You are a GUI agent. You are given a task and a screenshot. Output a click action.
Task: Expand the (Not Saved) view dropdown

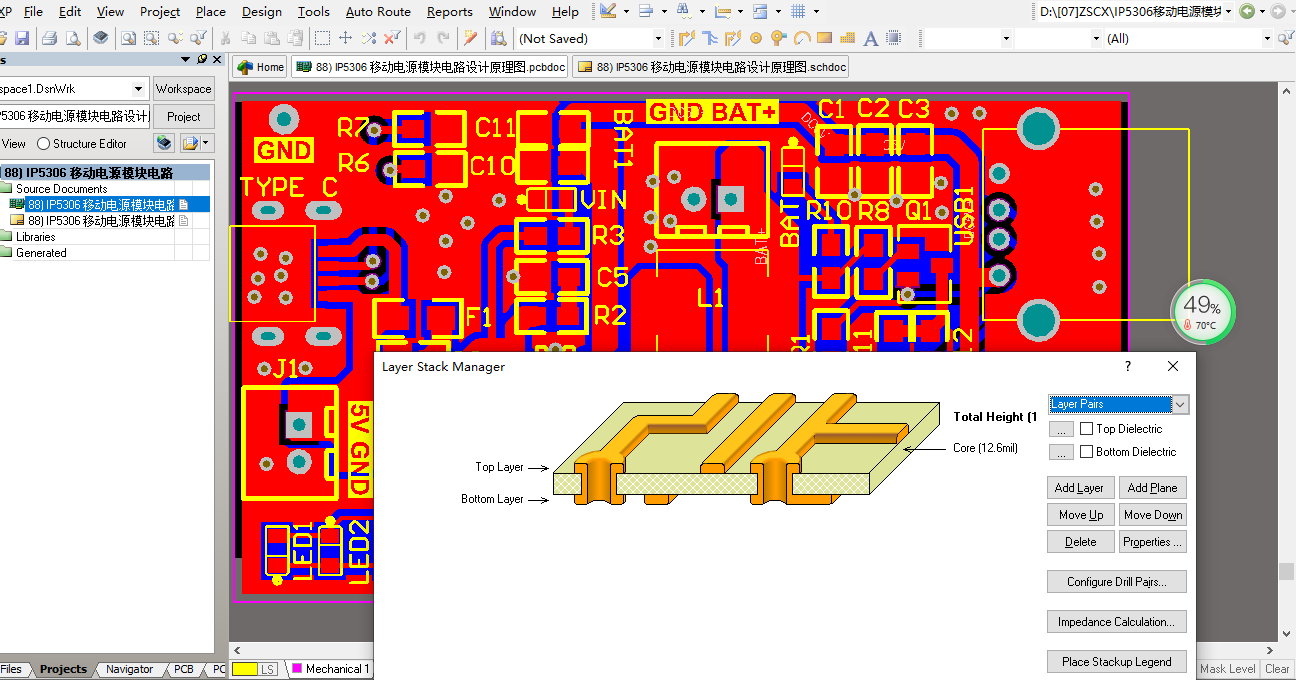pos(658,39)
